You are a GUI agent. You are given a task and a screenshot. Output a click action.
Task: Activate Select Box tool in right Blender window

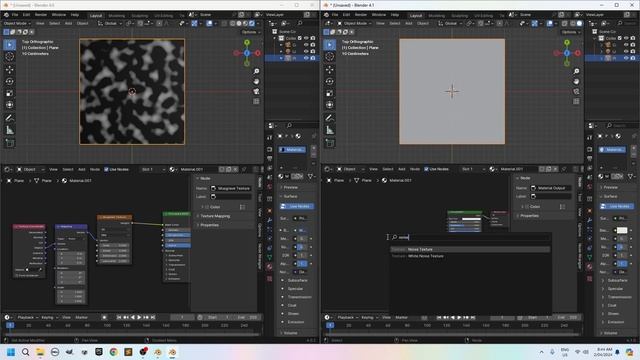point(329,44)
